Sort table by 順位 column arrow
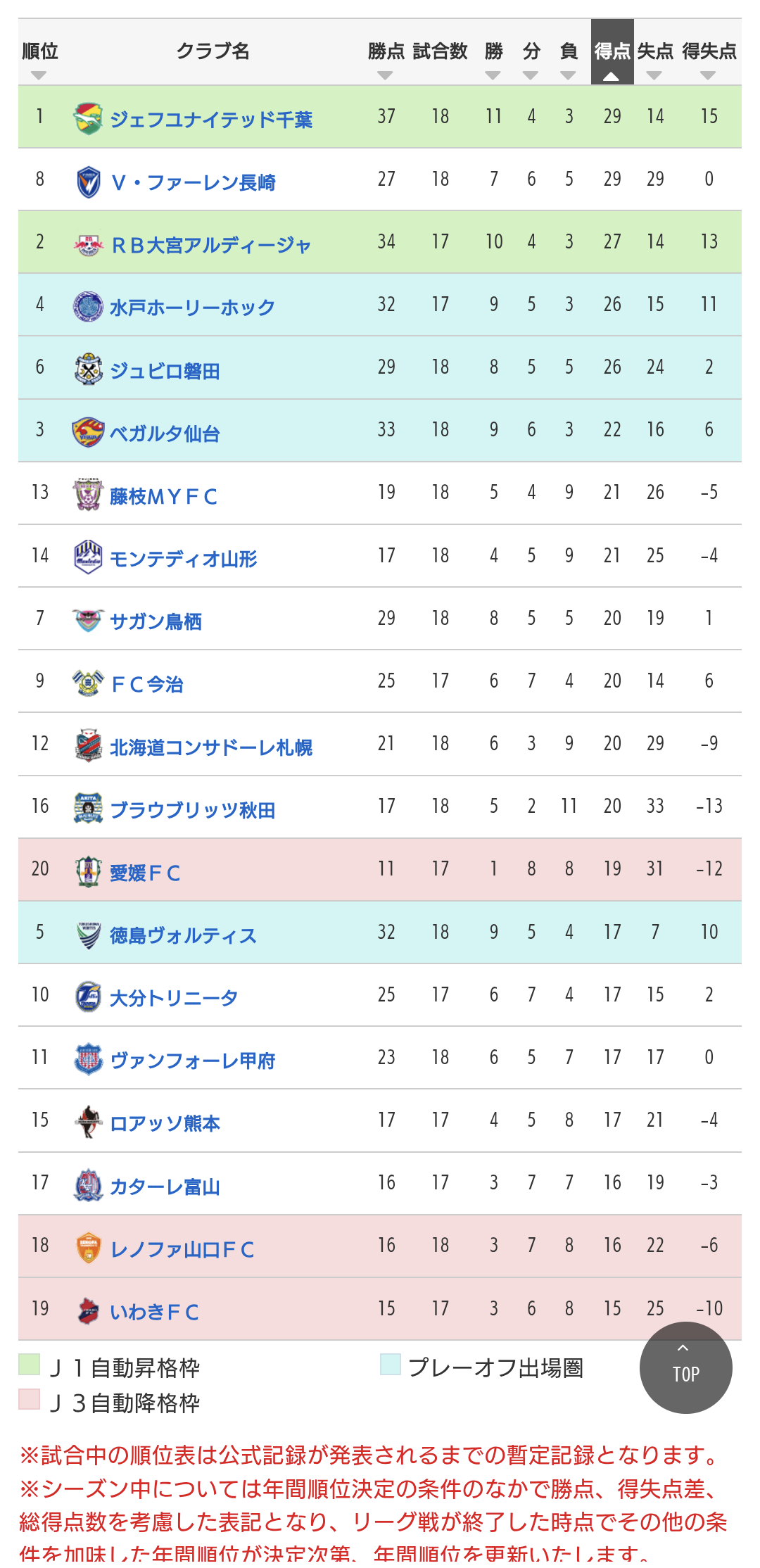 [x=39, y=75]
